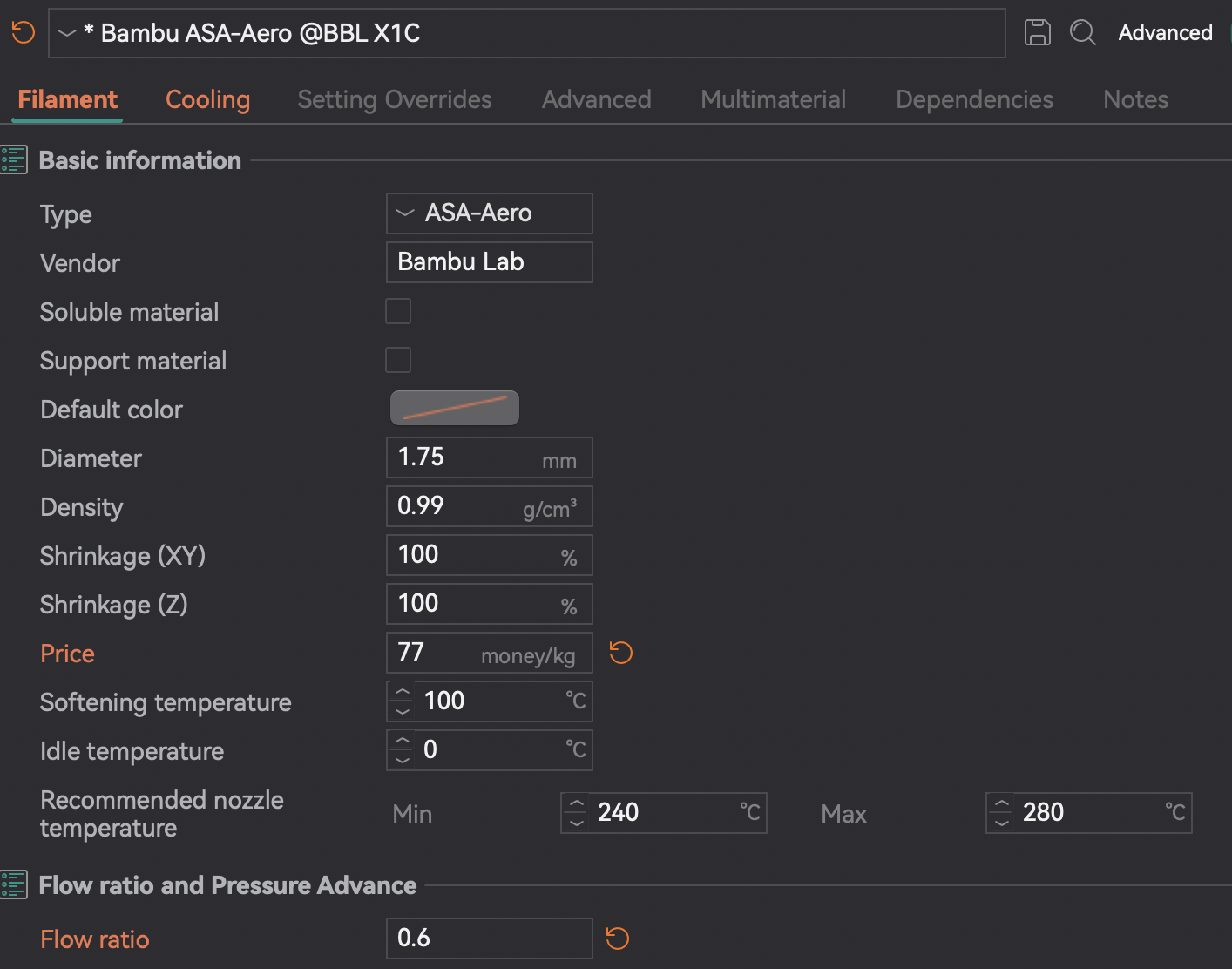Click the Recommended nozzle temperature label
1232x969 pixels.
pos(162,814)
